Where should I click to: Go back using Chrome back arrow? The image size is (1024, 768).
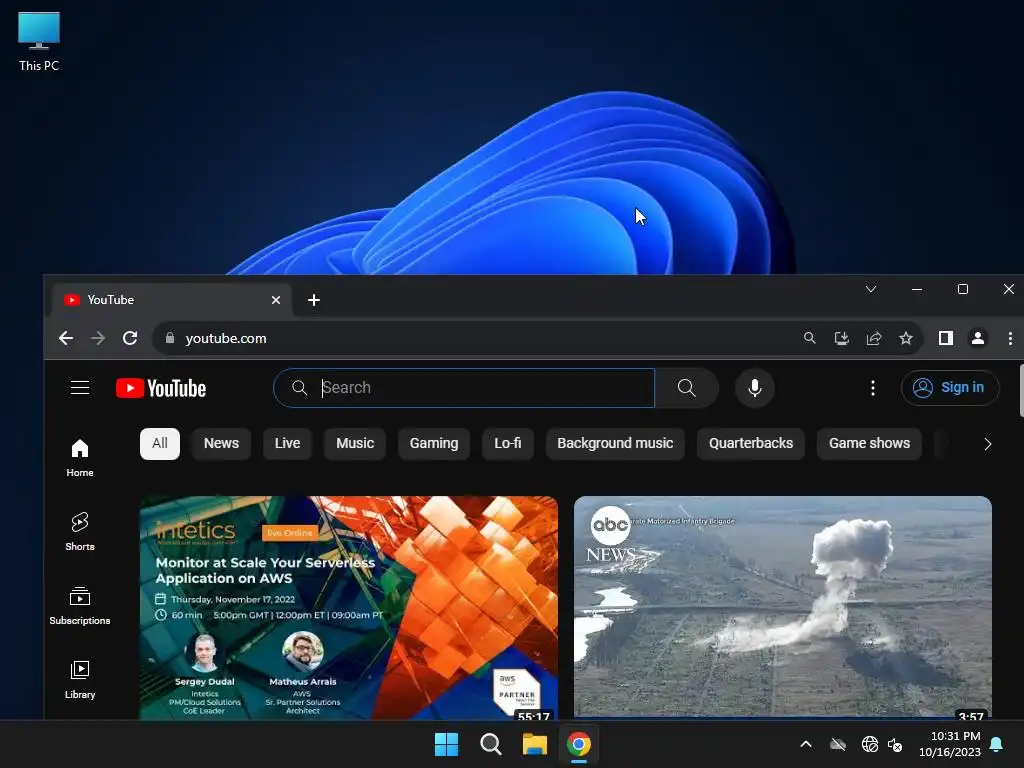pyautogui.click(x=66, y=338)
